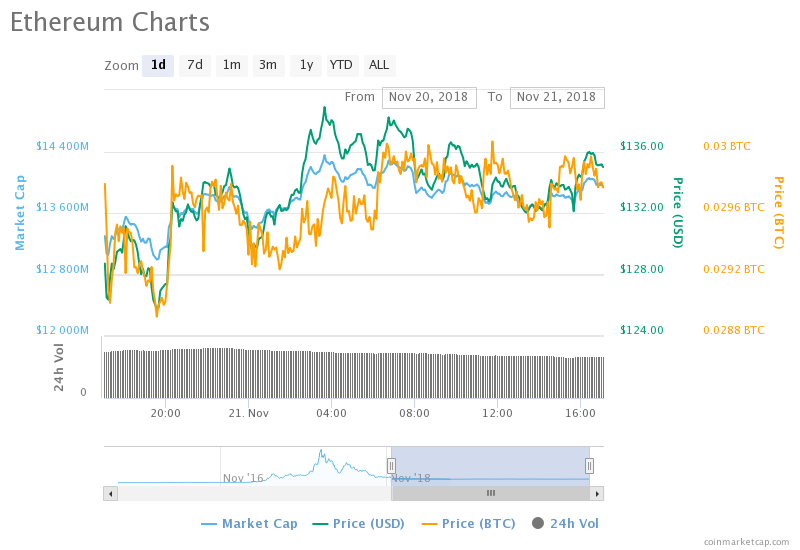Click the Nov '16 navigator label

[243, 478]
